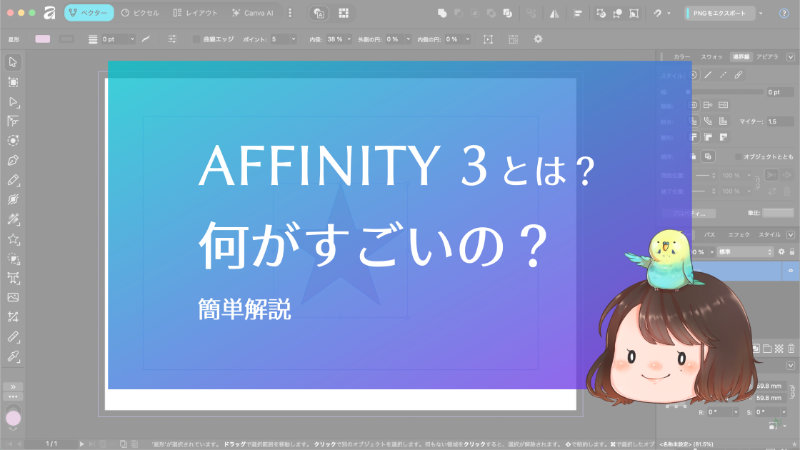Select the Place Image tool
800x450 pixels.
click(13, 297)
